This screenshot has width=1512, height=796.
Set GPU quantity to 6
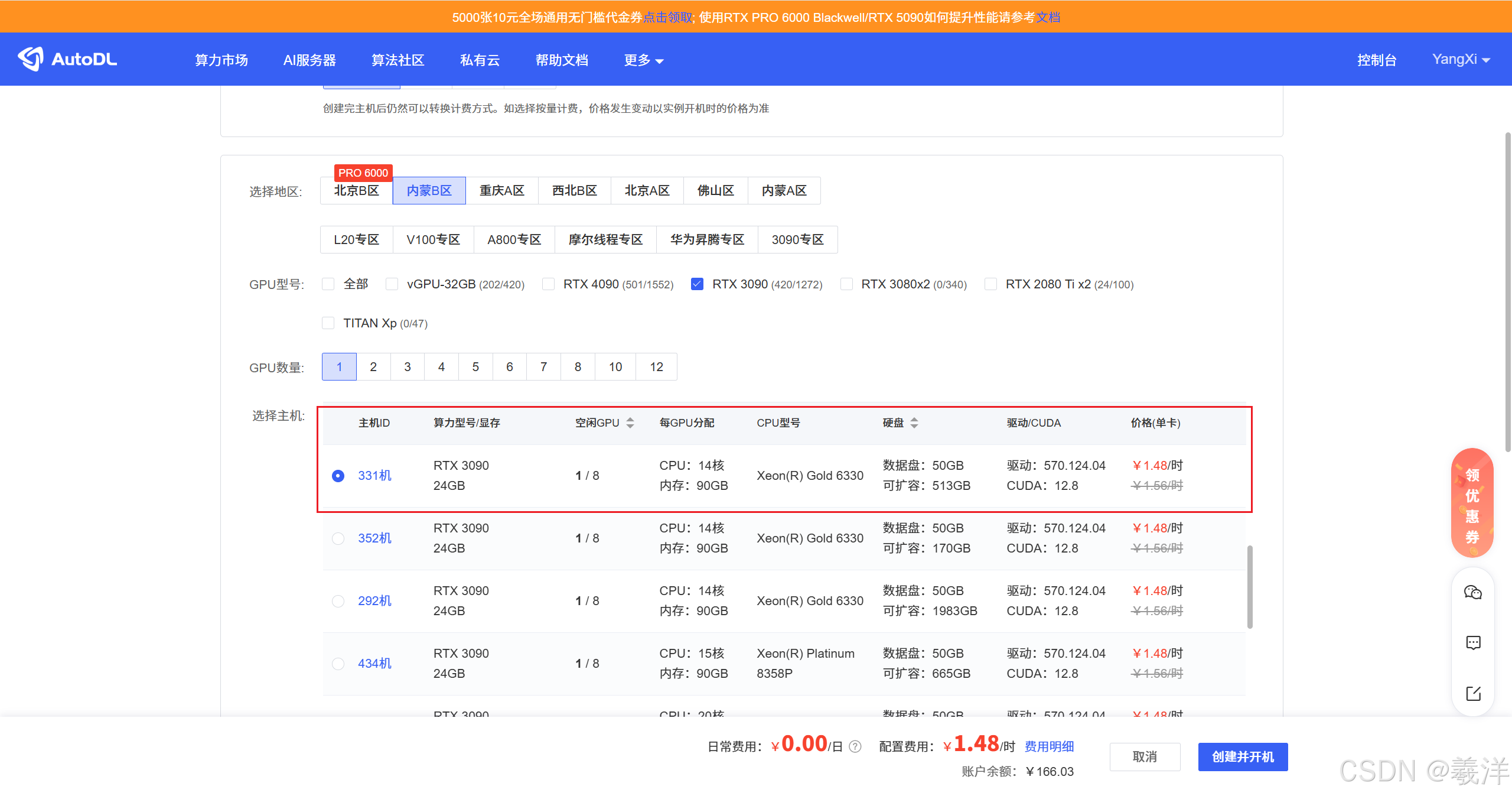tap(510, 367)
